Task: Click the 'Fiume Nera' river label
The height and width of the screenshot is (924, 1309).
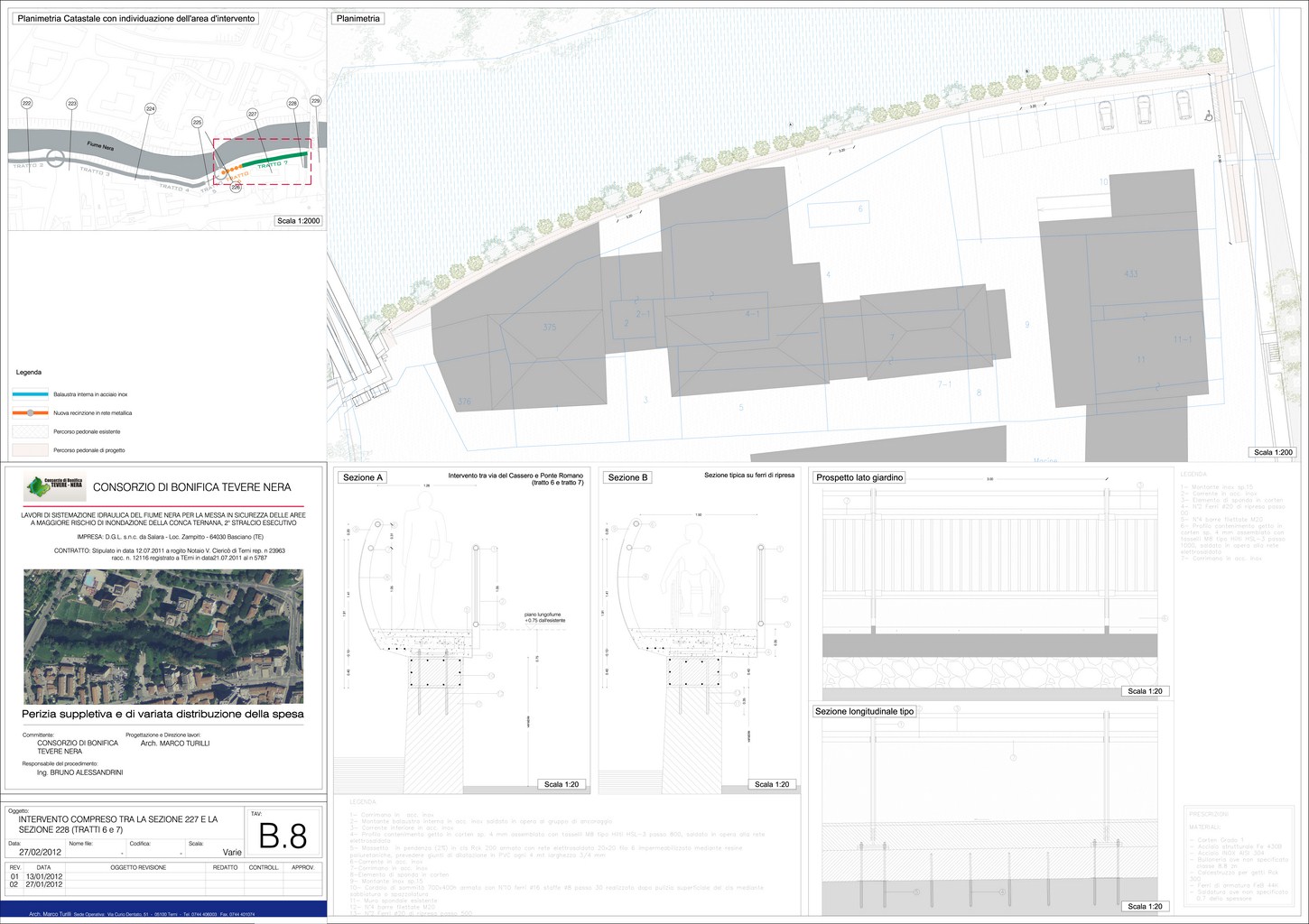Action: (x=100, y=146)
